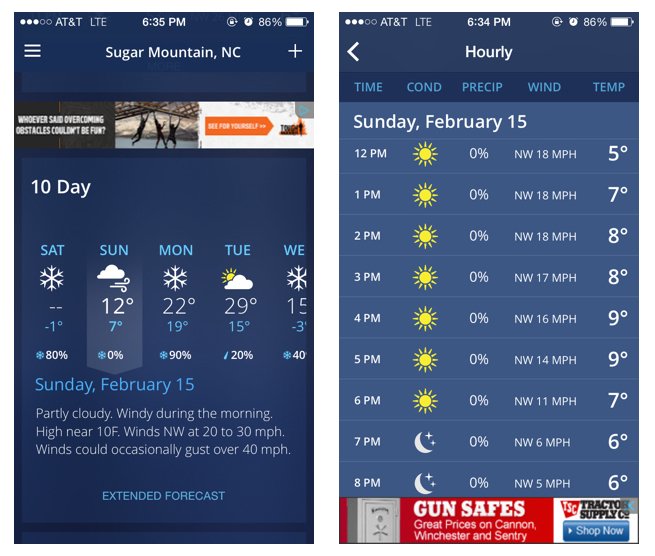Click the Shop Now ad button
Viewport: 655px width, 556px height.
point(600,530)
